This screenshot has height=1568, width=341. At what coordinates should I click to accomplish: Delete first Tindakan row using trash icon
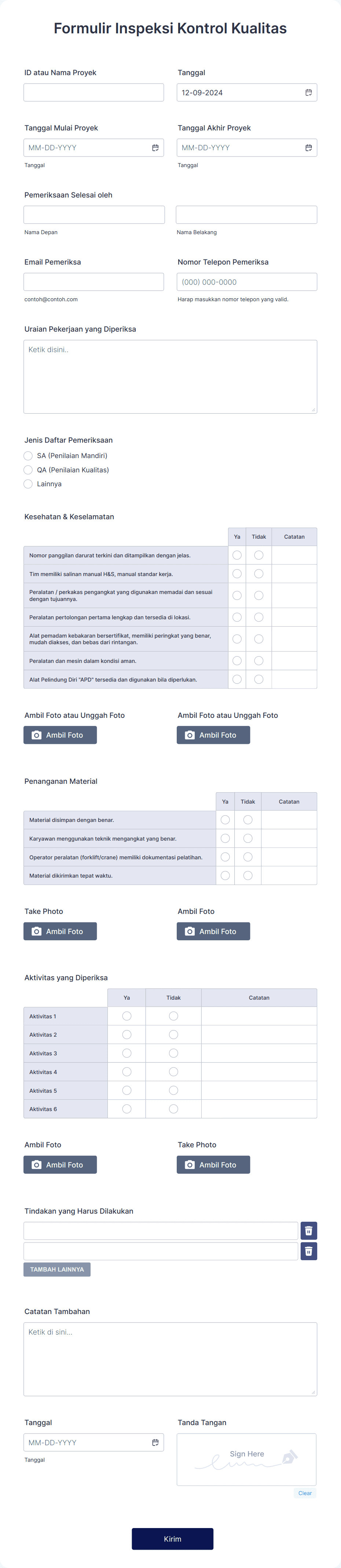coord(309,1230)
